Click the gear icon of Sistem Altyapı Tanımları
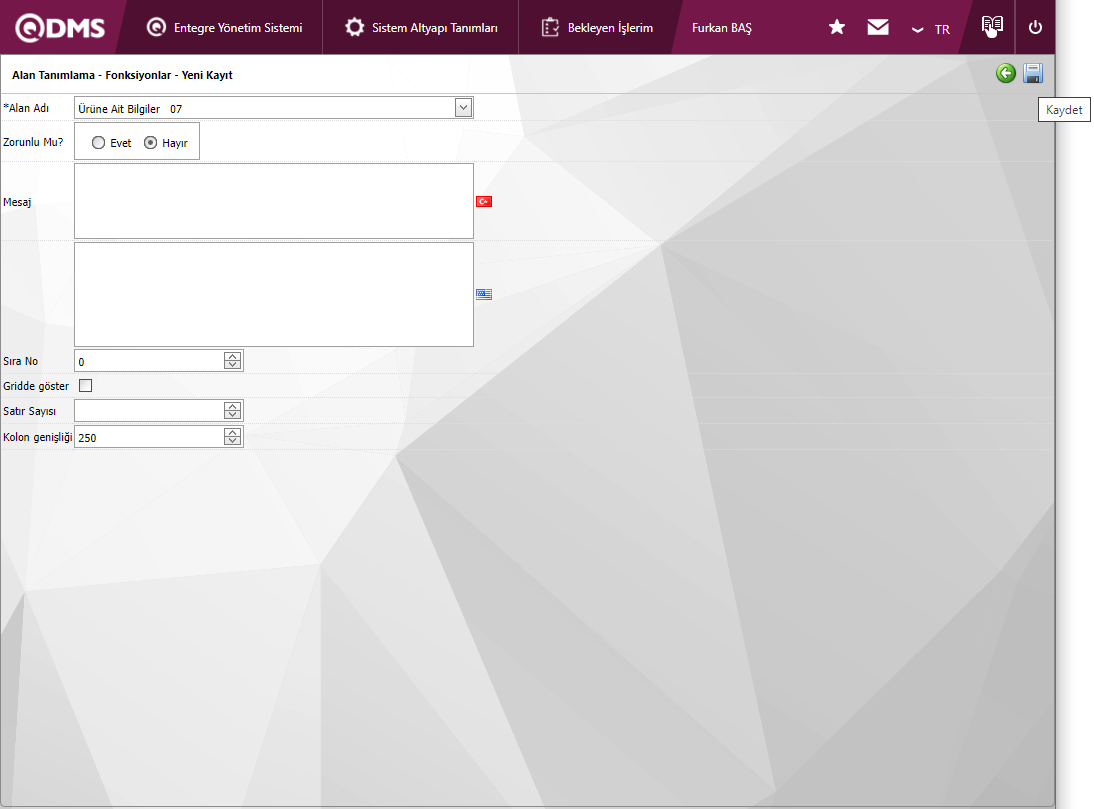 click(x=354, y=27)
